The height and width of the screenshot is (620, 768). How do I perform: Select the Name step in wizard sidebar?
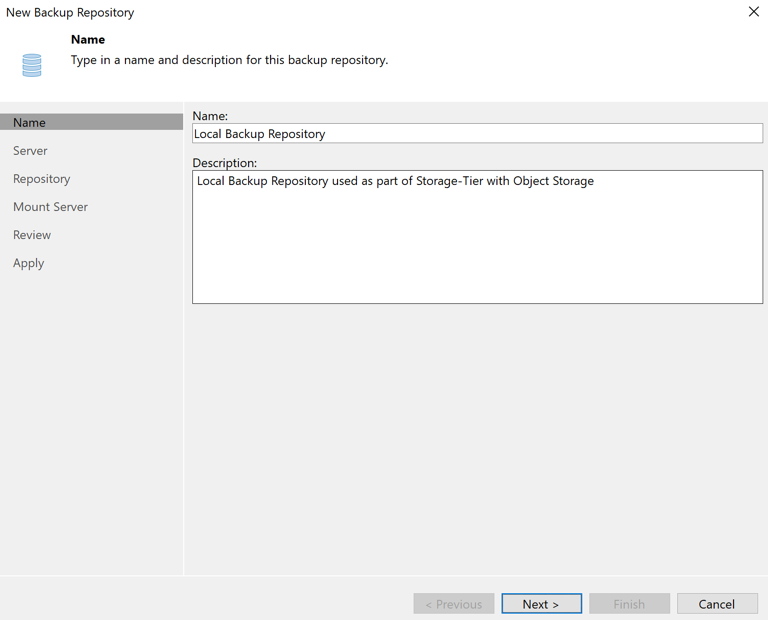pos(29,122)
